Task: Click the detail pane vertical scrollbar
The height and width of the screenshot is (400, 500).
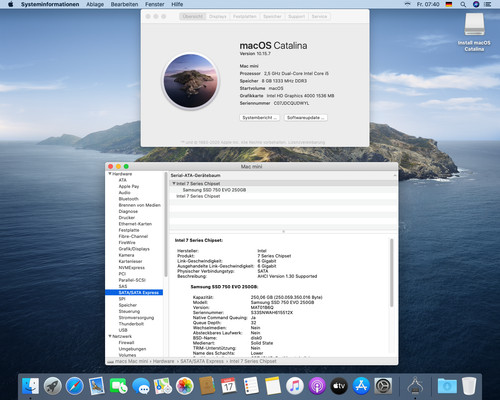Action: point(392,273)
